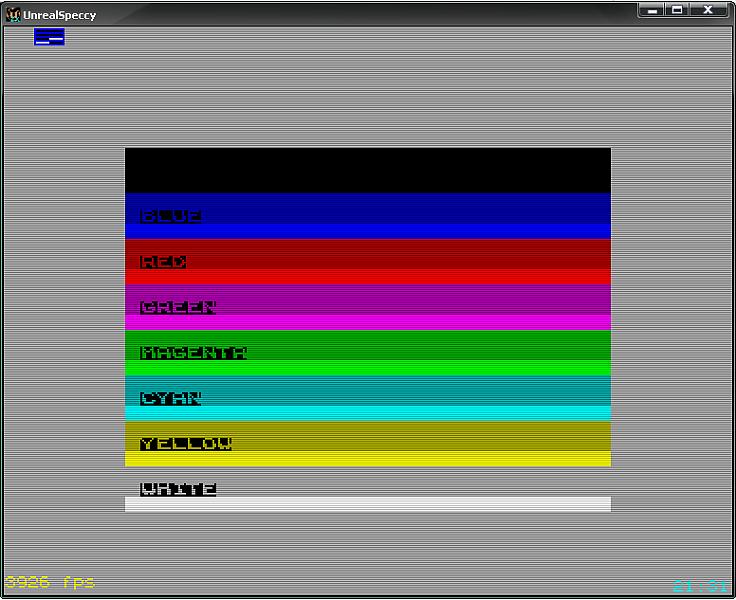The image size is (736, 600).
Task: Click the BLUE label text
Action: point(171,216)
